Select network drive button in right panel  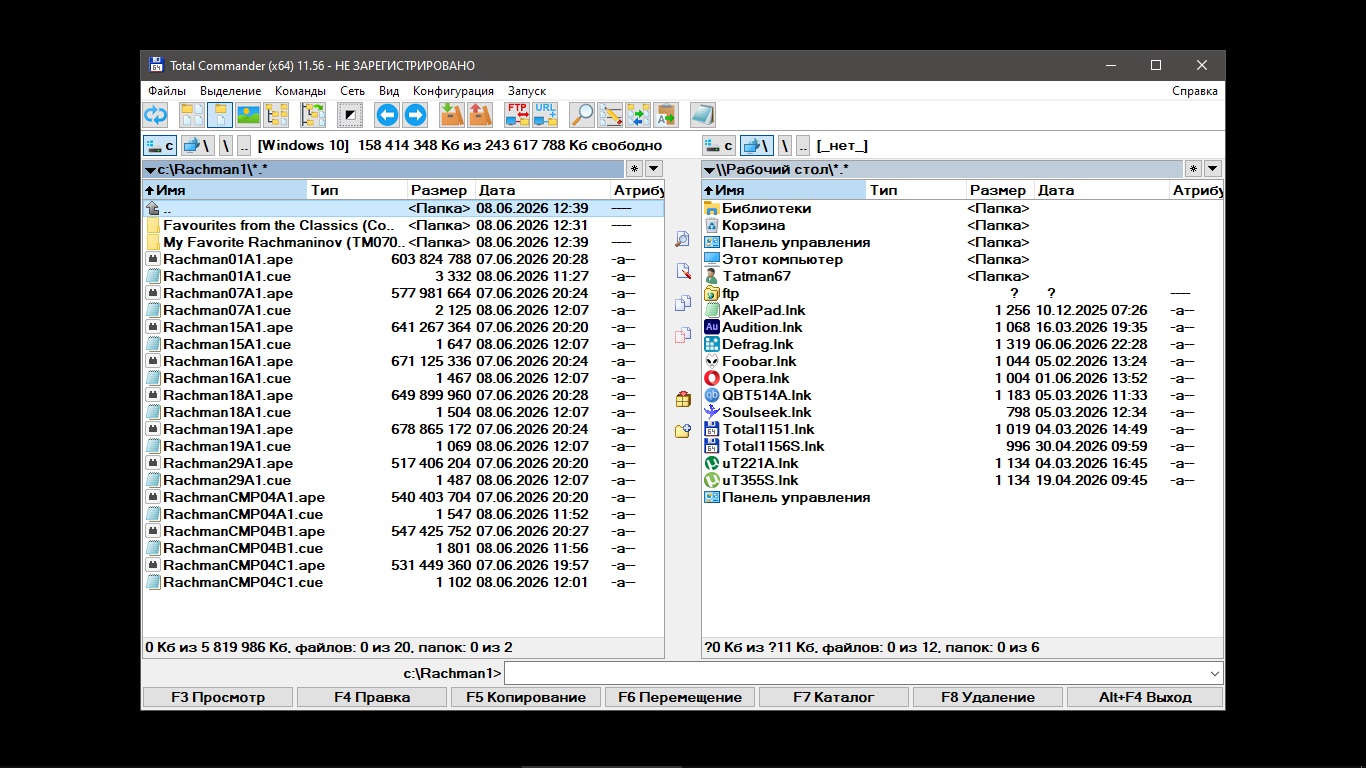(x=757, y=146)
